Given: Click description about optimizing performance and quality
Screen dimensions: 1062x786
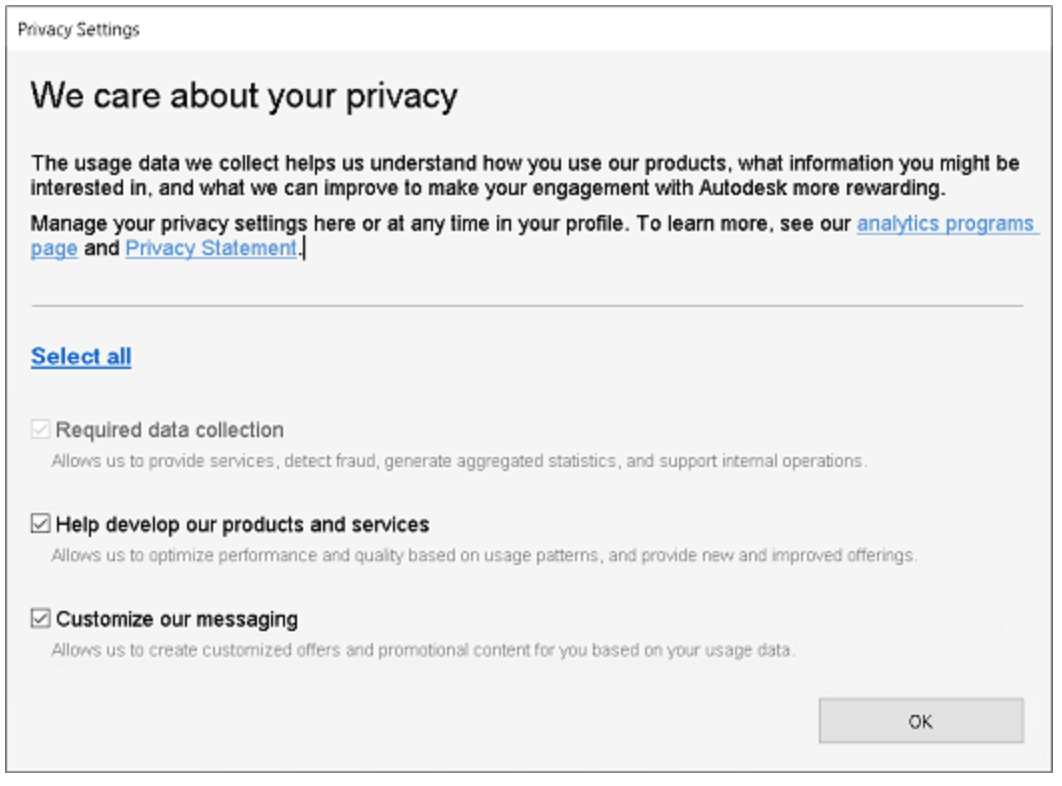Looking at the screenshot, I should tap(484, 556).
